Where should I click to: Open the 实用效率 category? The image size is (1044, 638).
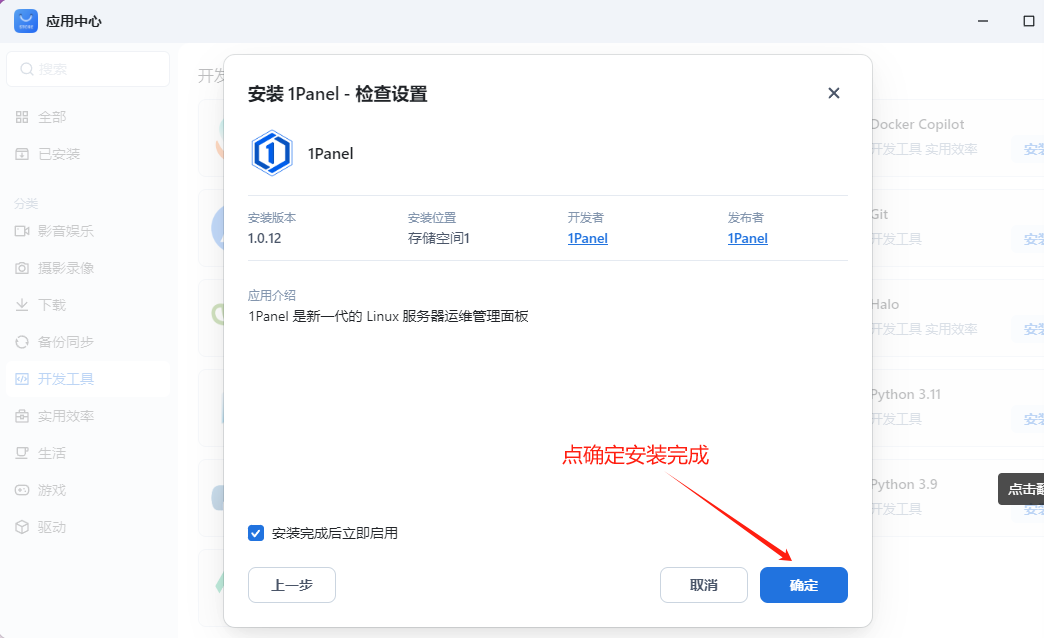88,416
